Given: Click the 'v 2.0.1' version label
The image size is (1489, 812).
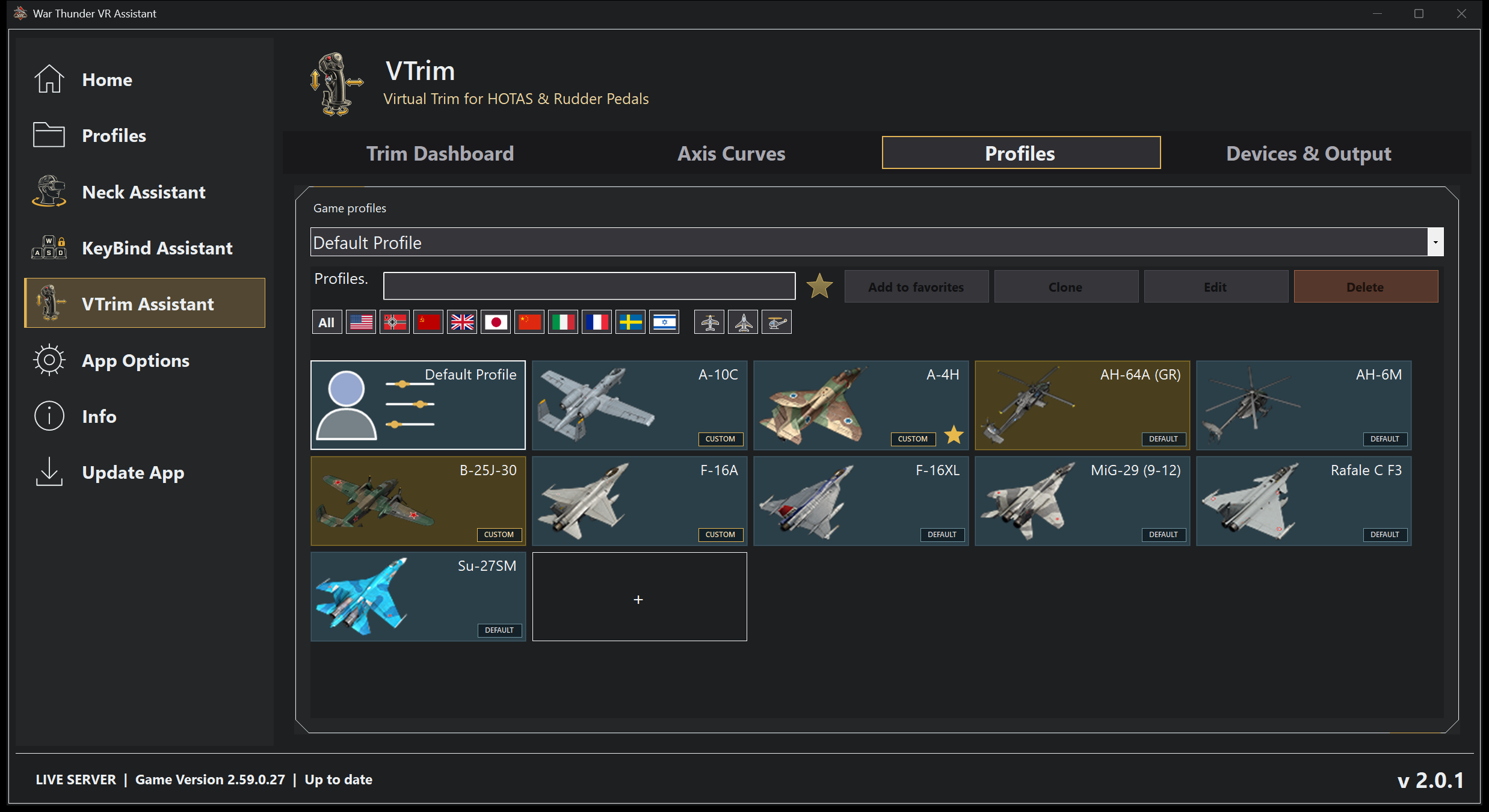Looking at the screenshot, I should point(1430,780).
